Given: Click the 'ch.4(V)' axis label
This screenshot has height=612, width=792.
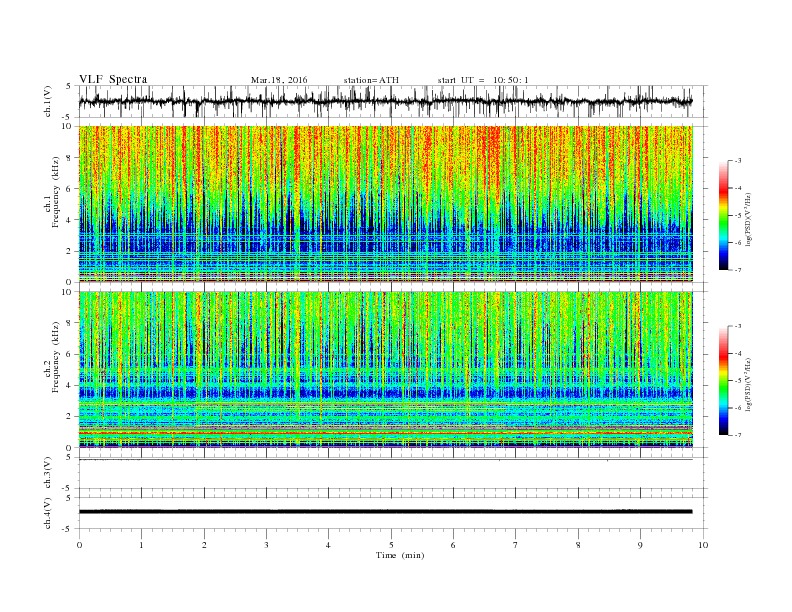Looking at the screenshot, I should 48,513.
